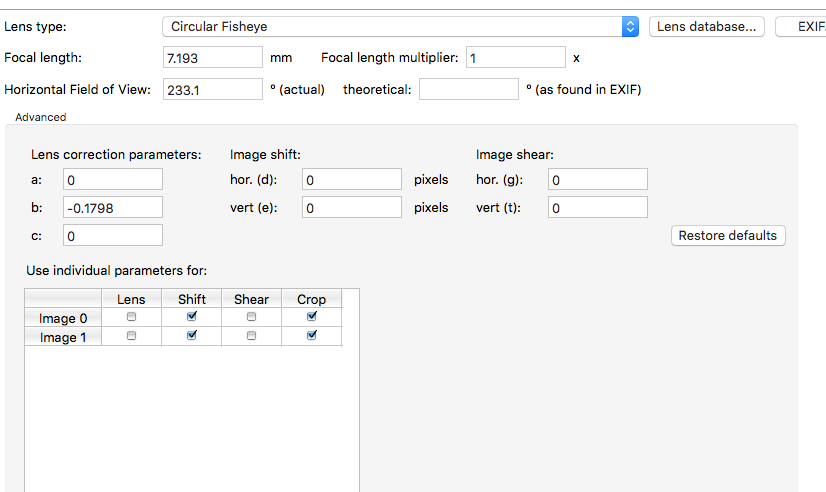Enable Shear checkbox for Image 0
Image resolution: width=826 pixels, height=492 pixels.
[251, 317]
